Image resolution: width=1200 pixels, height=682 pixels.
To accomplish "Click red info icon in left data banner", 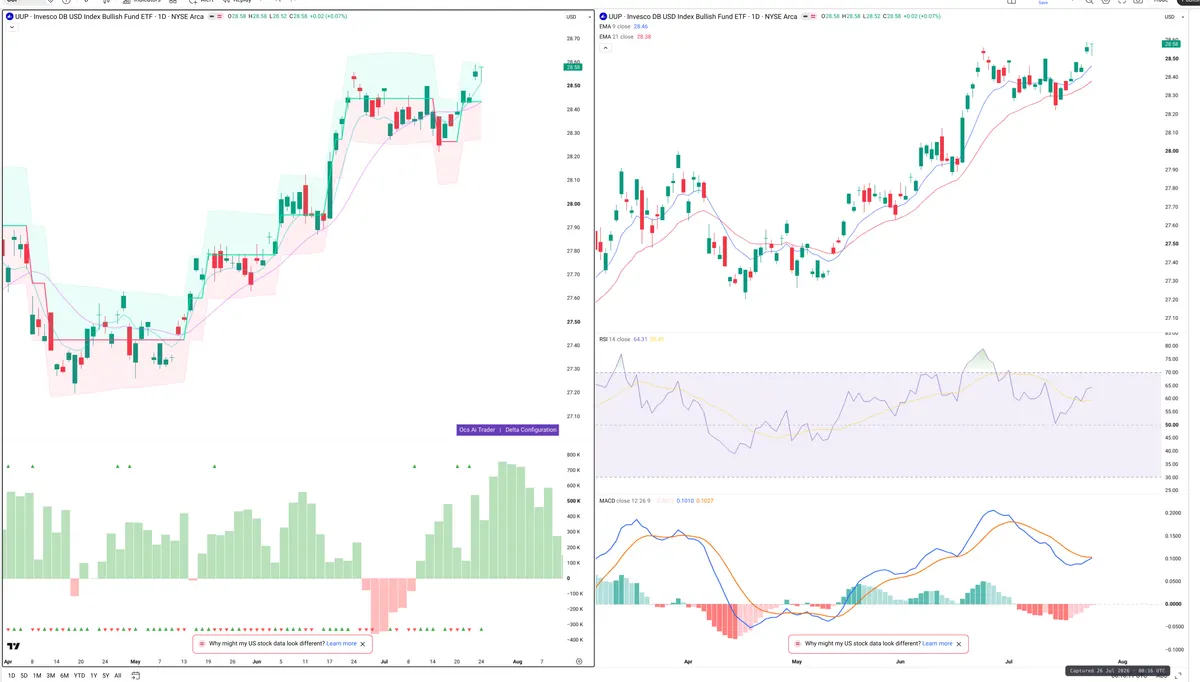I will click(202, 644).
